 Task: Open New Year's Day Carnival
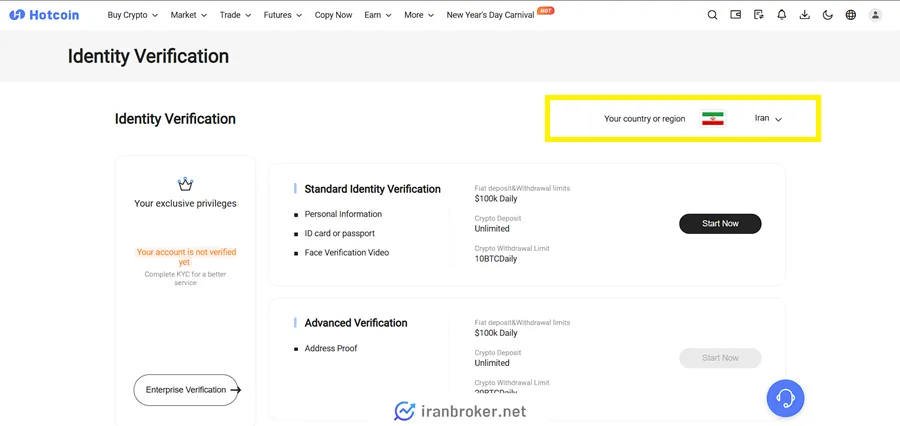tap(490, 15)
